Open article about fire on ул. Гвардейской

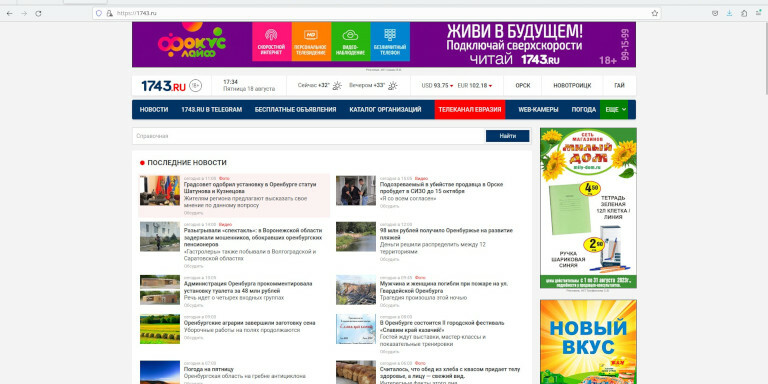[444, 287]
